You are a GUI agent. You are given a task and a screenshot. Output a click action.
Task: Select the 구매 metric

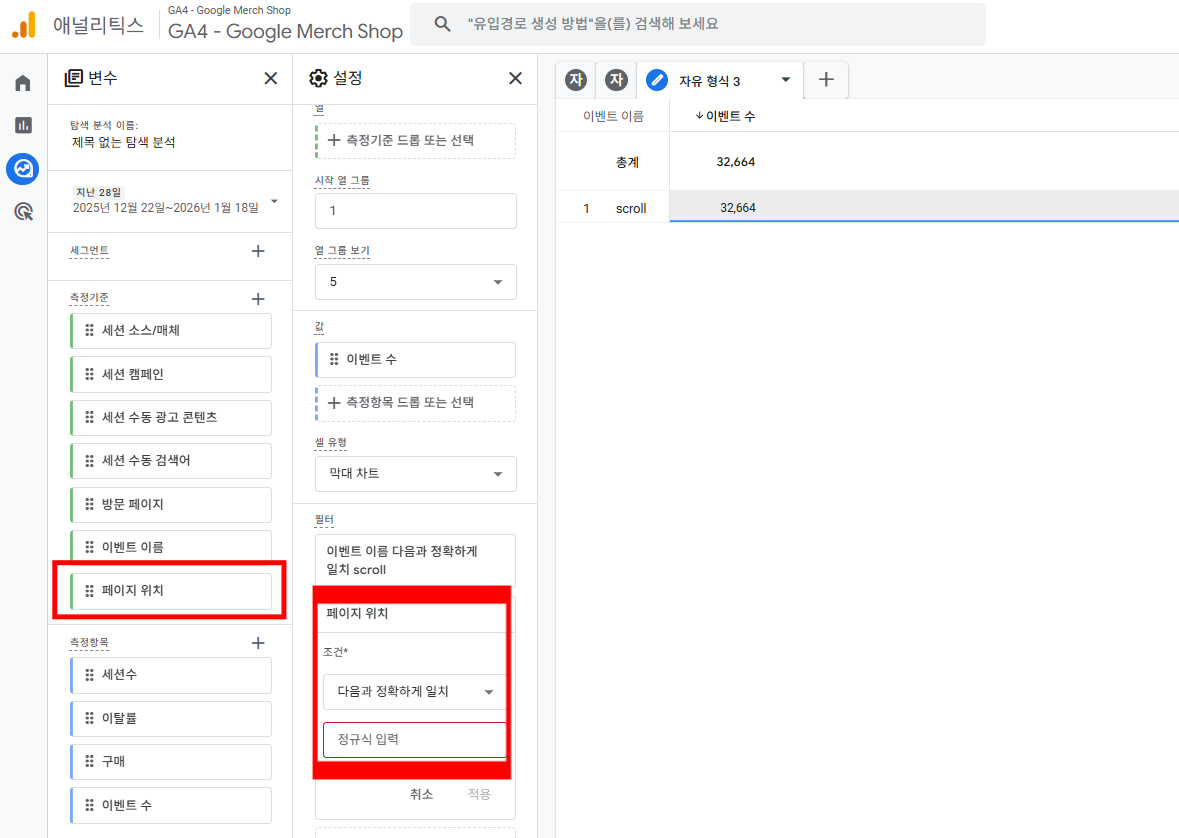coord(171,761)
